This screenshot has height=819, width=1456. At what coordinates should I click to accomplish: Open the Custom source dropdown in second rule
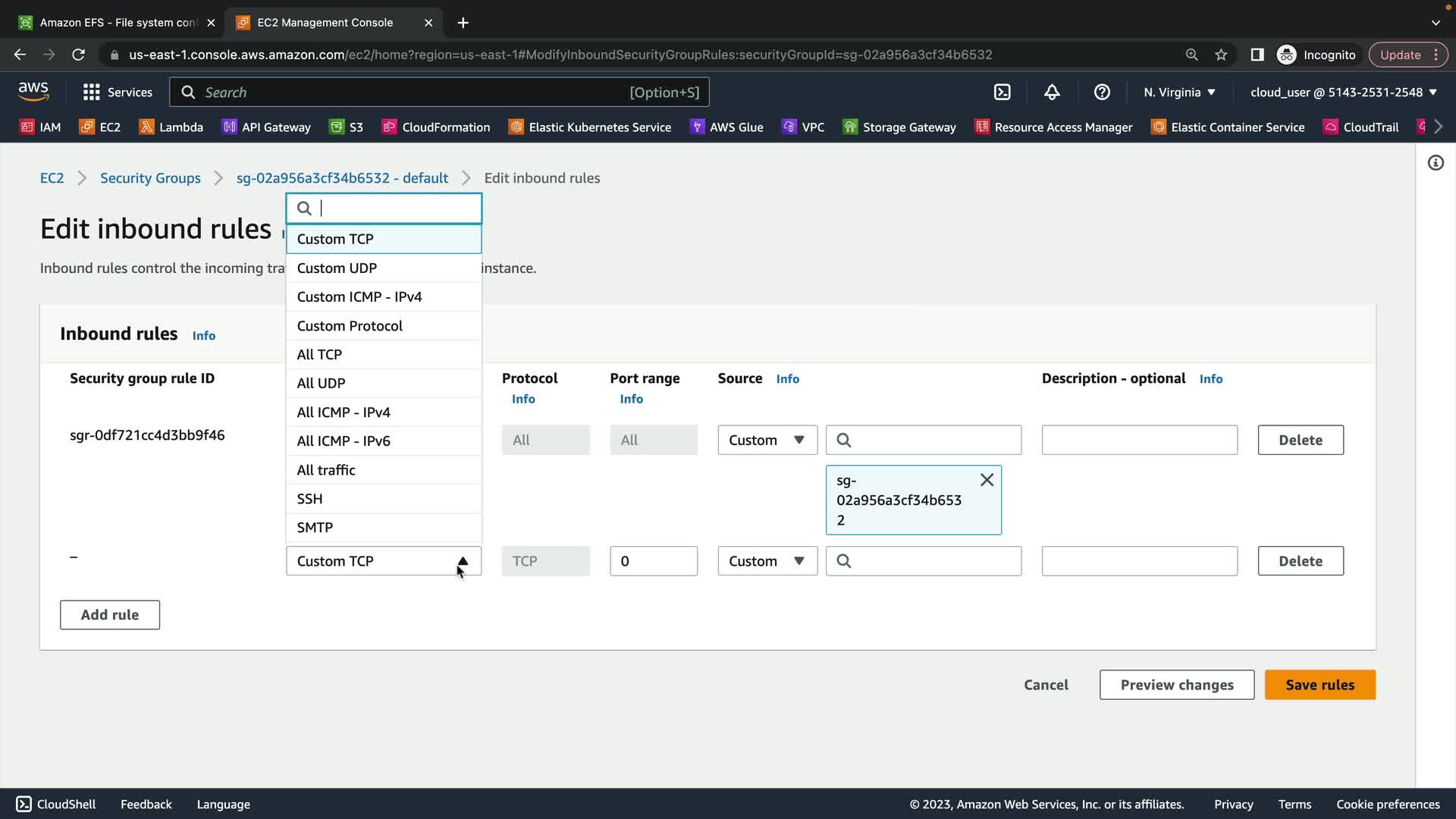pyautogui.click(x=767, y=561)
